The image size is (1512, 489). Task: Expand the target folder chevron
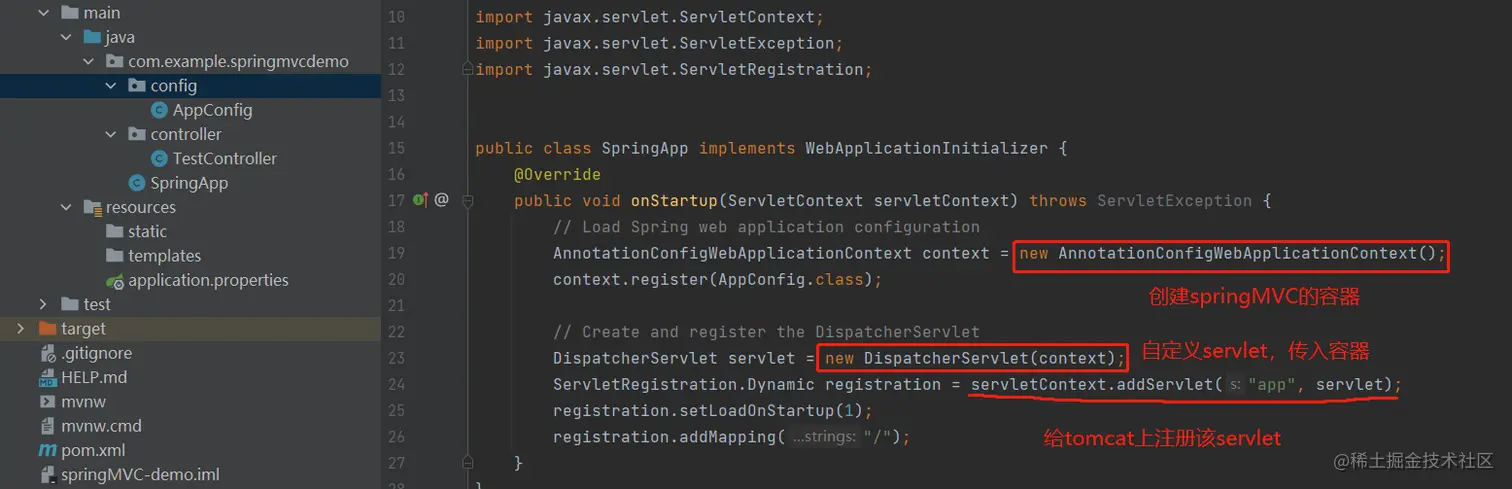click(20, 328)
